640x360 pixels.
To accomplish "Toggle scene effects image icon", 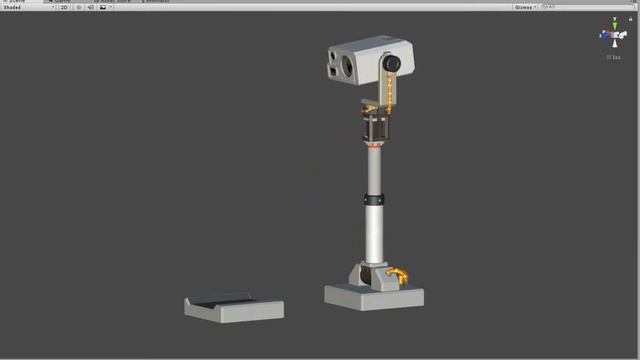I will point(103,7).
